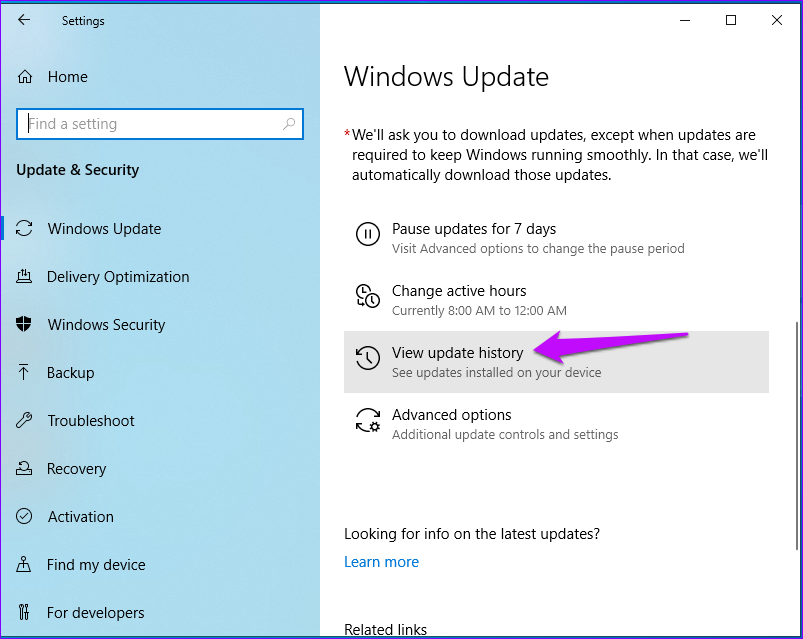Focus the Find a setting search box
Screen dimensions: 803x639
(160, 124)
